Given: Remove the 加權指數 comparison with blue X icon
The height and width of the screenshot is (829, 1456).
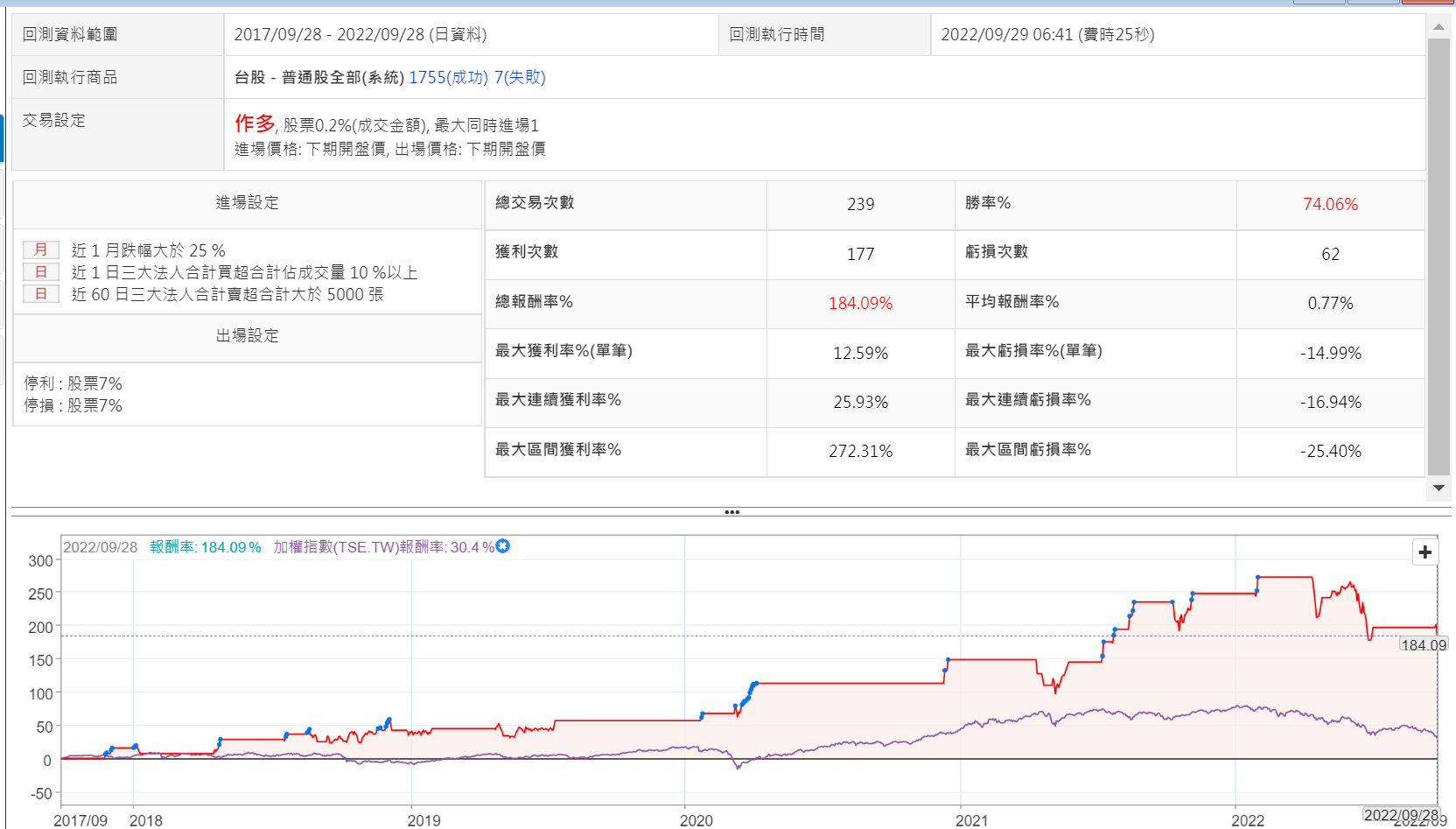Looking at the screenshot, I should click(x=502, y=546).
